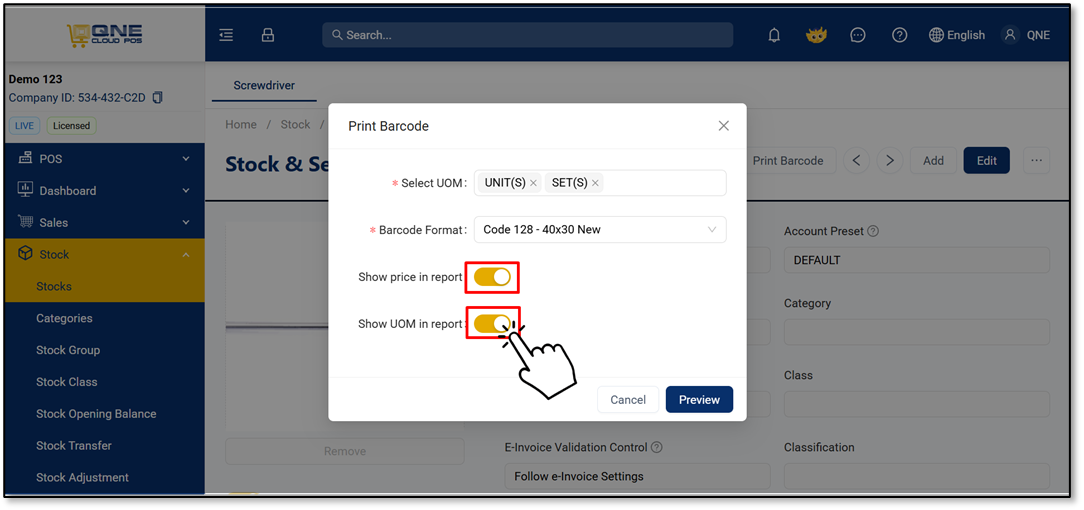This screenshot has width=1084, height=510.
Task: Switch to the Screwdriver tab
Action: point(264,86)
